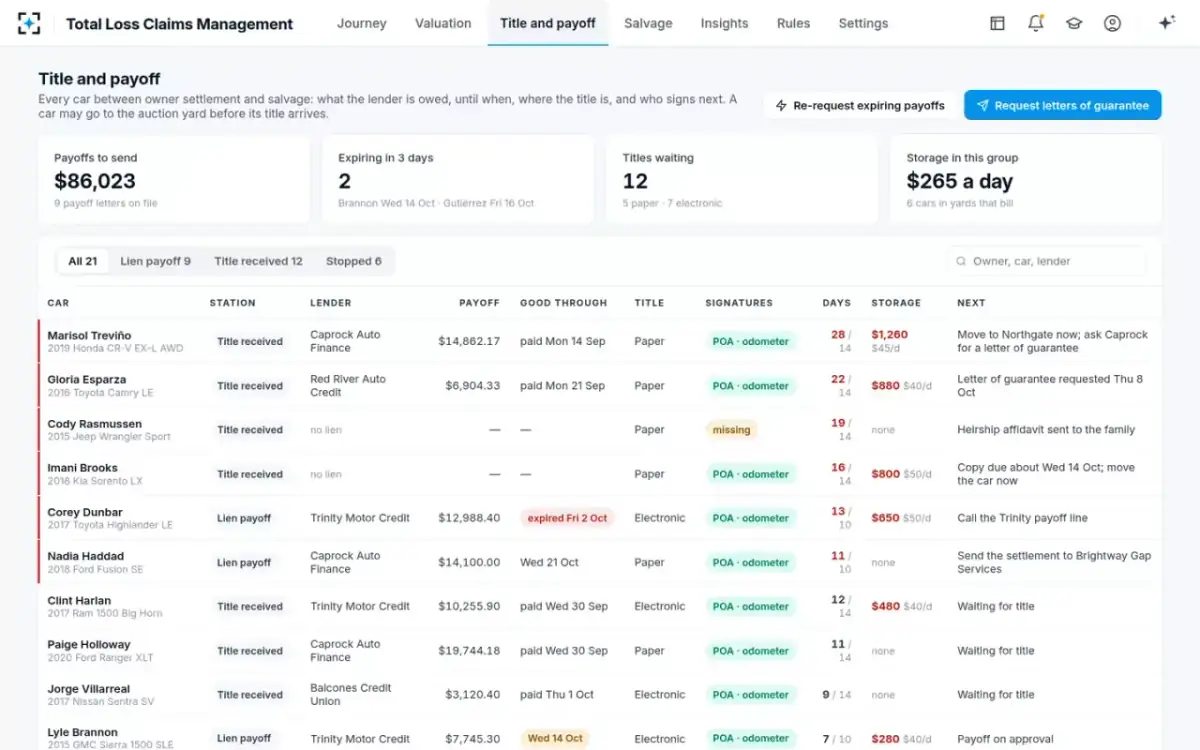Open the notifications bell

(x=1036, y=23)
